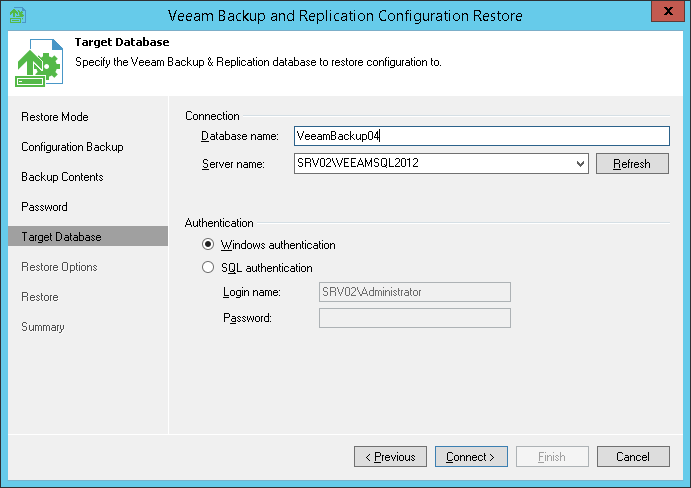Click the Restore Options step
691x488 pixels.
[x=59, y=267]
